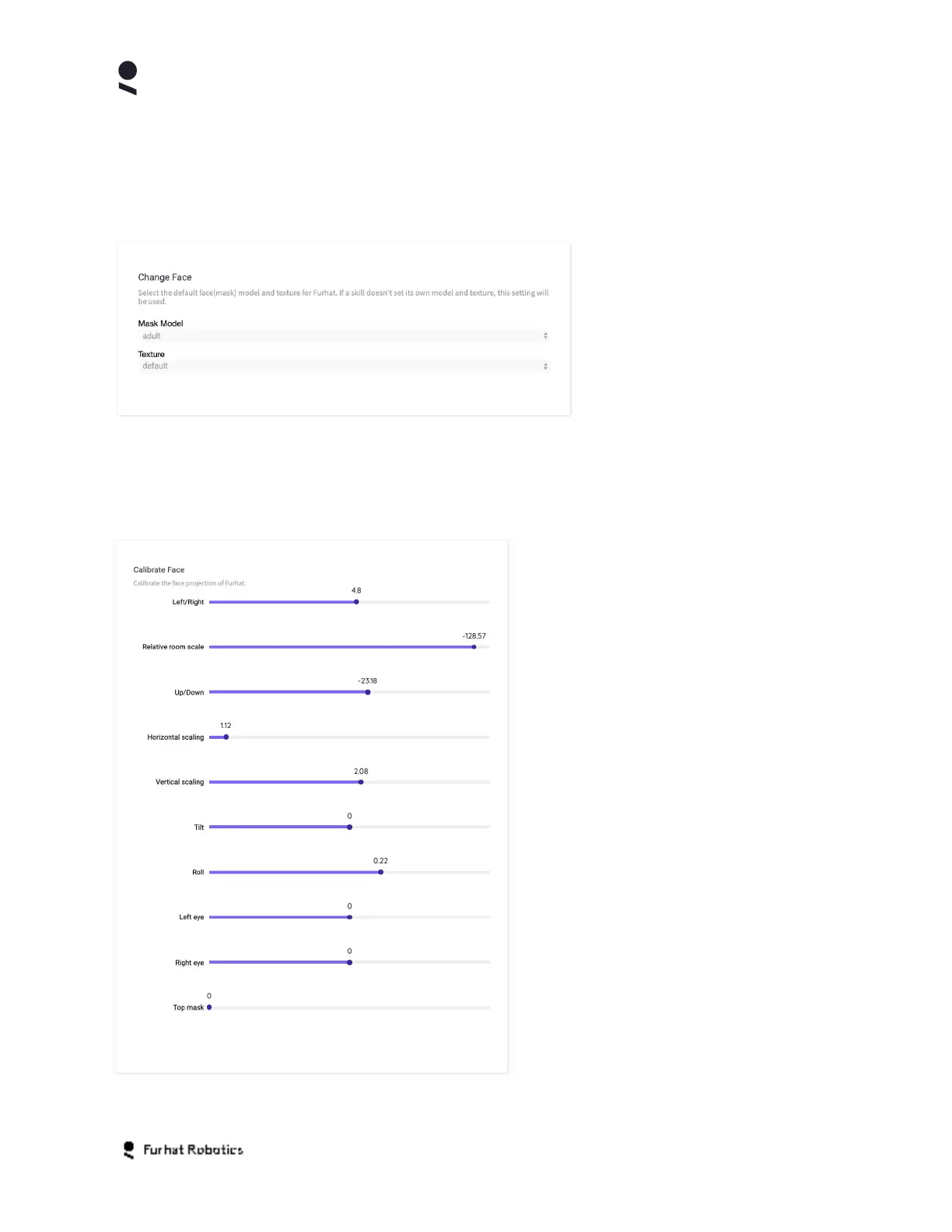Screen dimensions: 952x1232
Task: Click the Texture dropdown arrows
Action: tap(545, 366)
